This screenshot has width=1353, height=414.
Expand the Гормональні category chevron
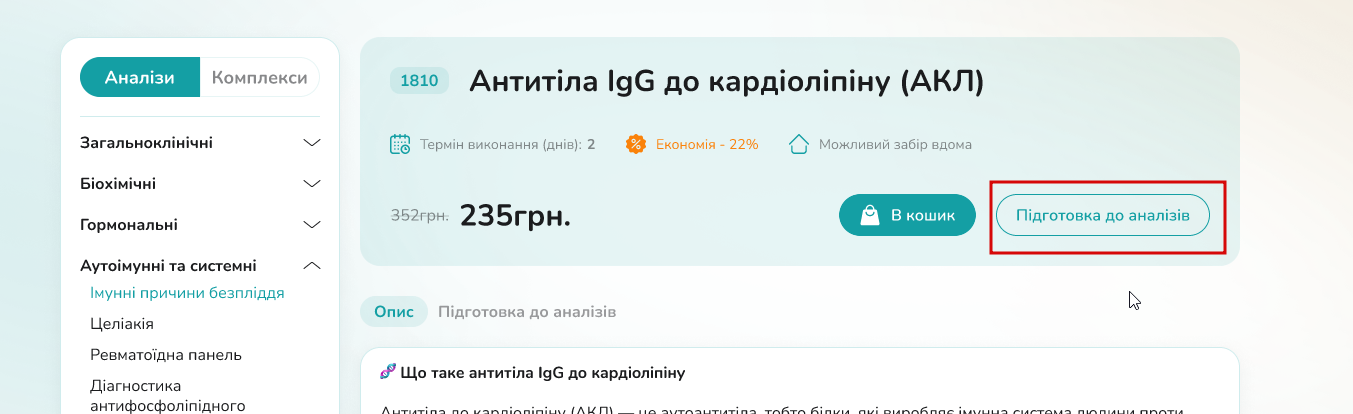pos(312,225)
